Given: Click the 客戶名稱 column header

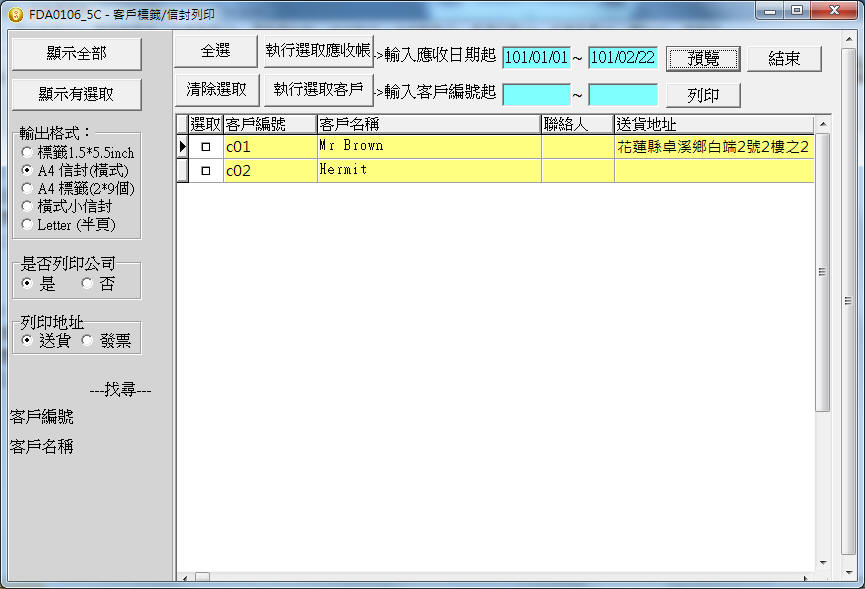Looking at the screenshot, I should [x=429, y=125].
